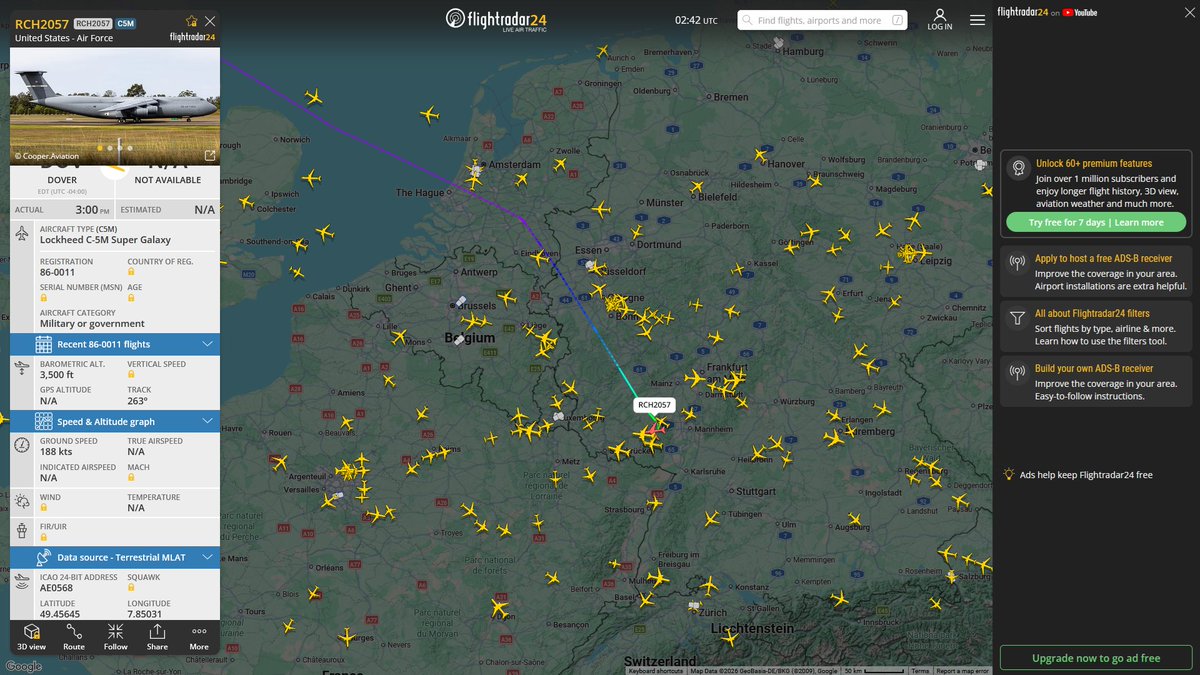Open All about Flightradar24 filters card
This screenshot has height=675, width=1200.
point(1096,327)
